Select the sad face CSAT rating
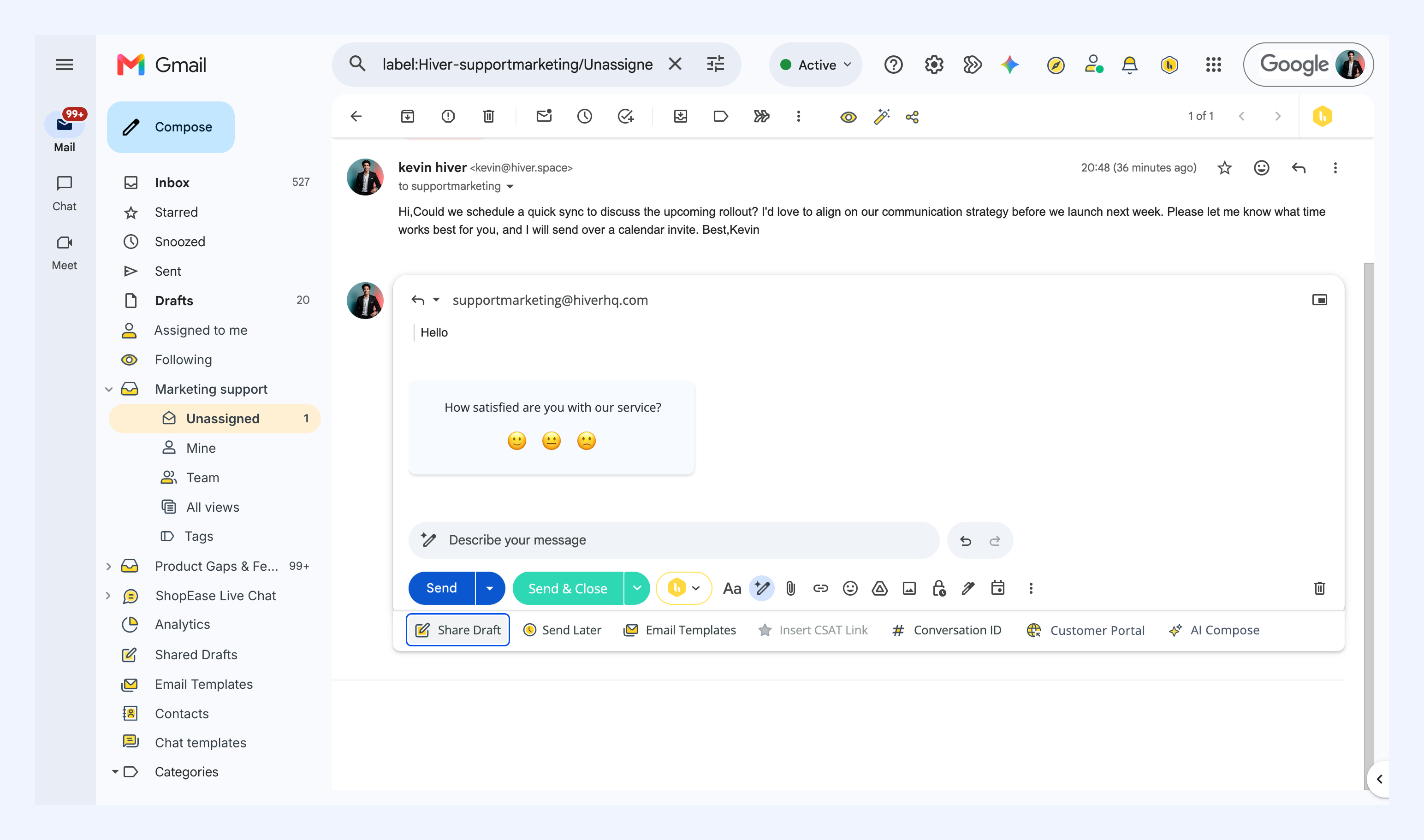 tap(587, 440)
